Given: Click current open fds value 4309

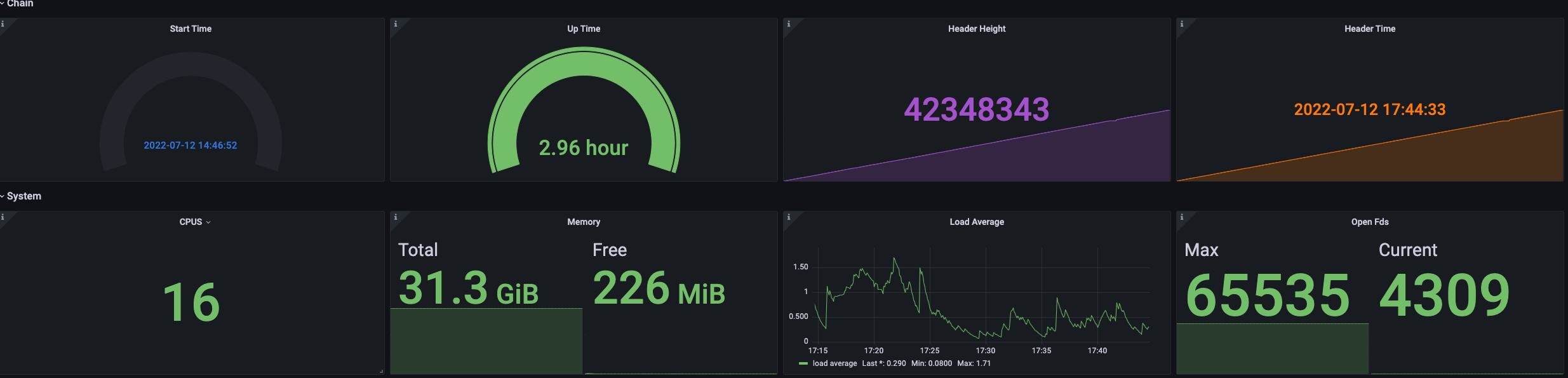Looking at the screenshot, I should 1445,295.
